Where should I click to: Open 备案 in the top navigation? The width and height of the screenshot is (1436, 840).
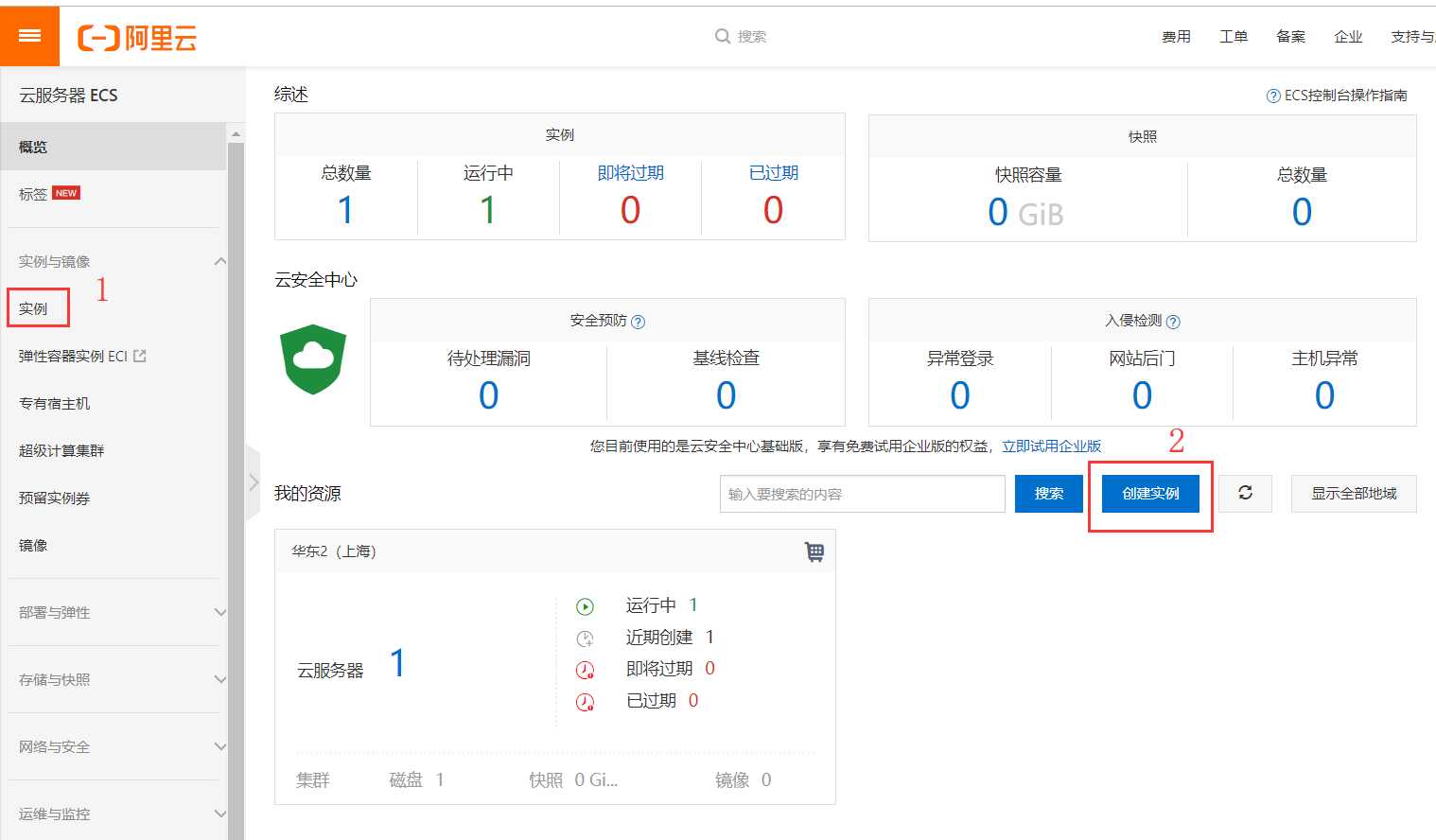click(1290, 37)
